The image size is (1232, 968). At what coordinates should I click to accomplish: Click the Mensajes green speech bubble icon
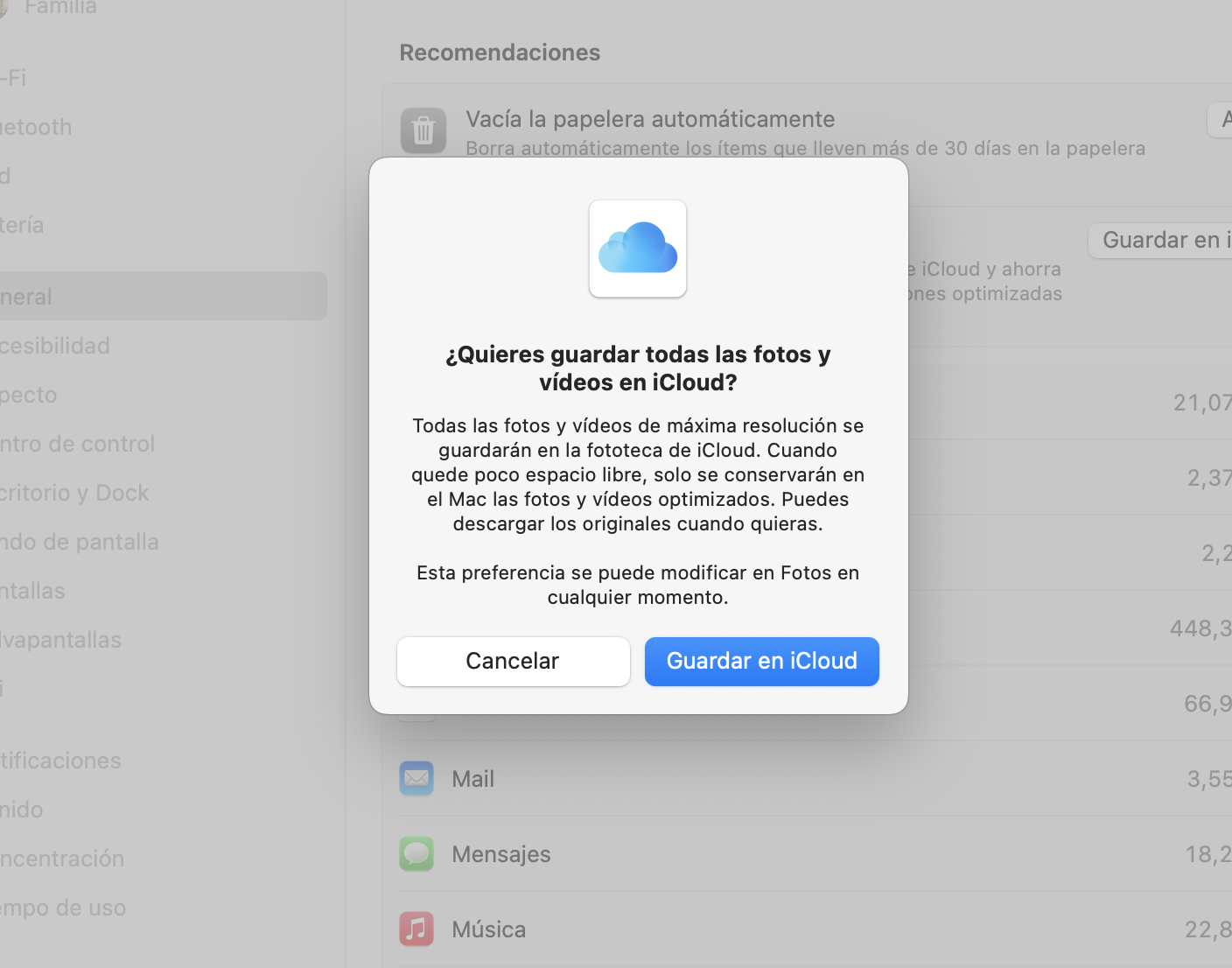(416, 853)
